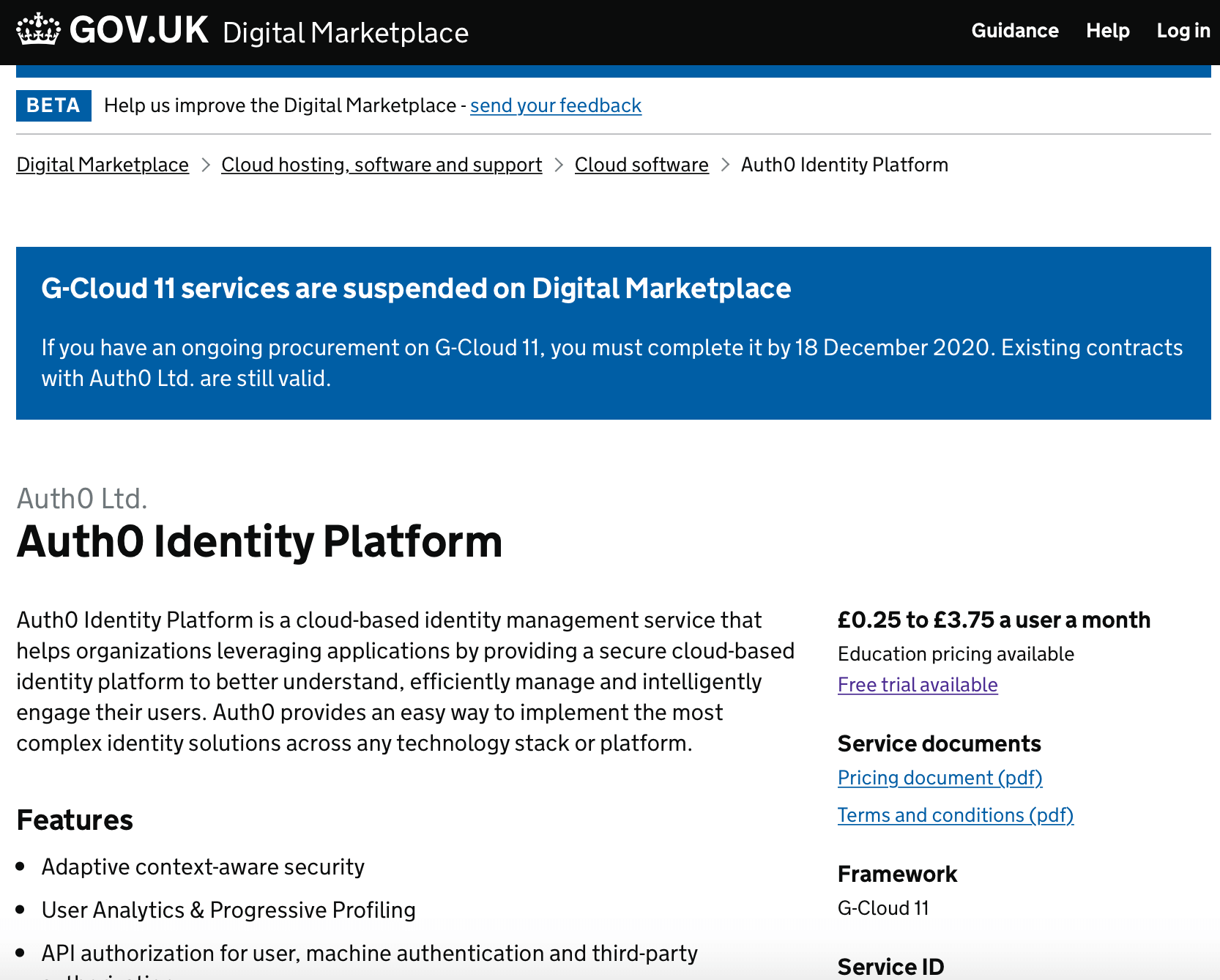Click Auth0 Identity Platform breadcrumb text
Image resolution: width=1220 pixels, height=980 pixels.
point(844,165)
